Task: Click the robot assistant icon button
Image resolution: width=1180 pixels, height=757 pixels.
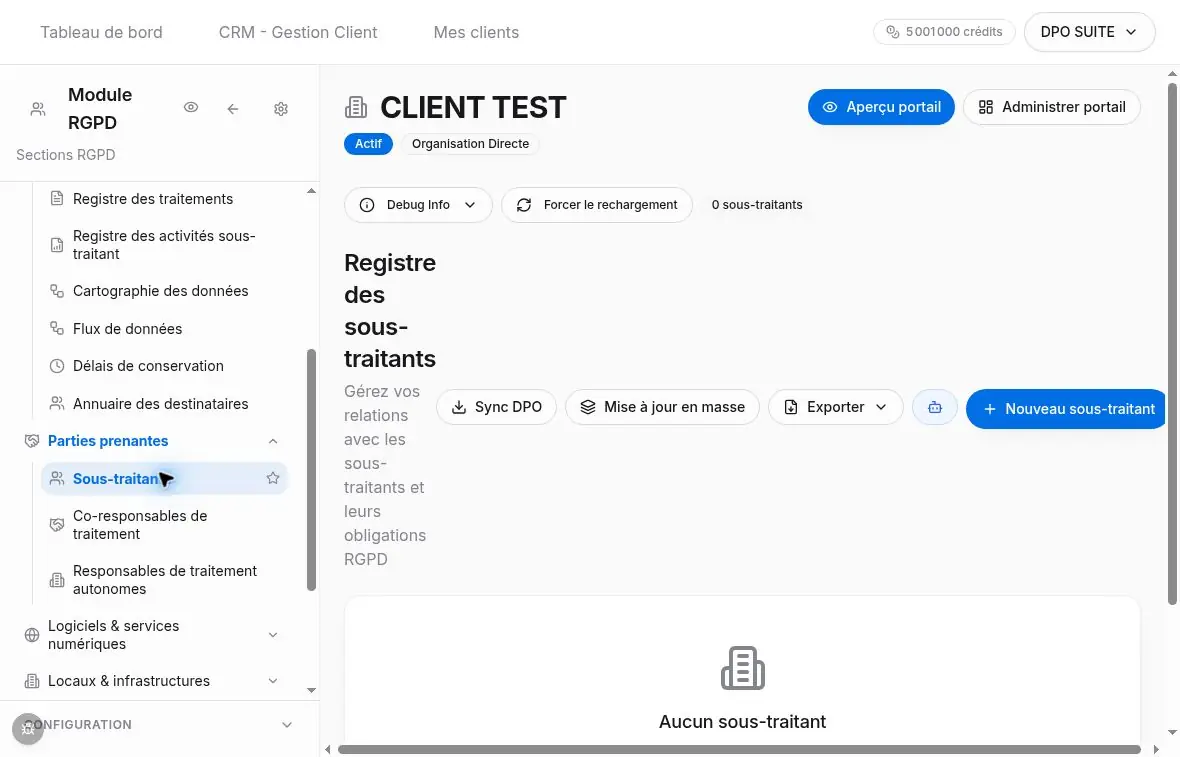Action: point(935,407)
